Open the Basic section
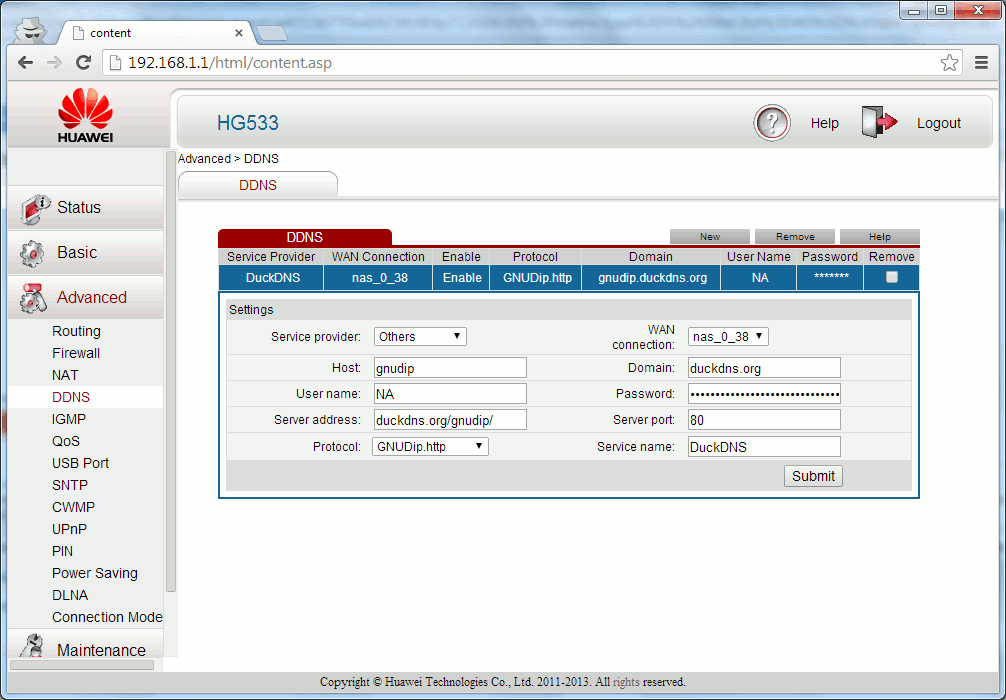Image resolution: width=1006 pixels, height=700 pixels. click(x=77, y=253)
